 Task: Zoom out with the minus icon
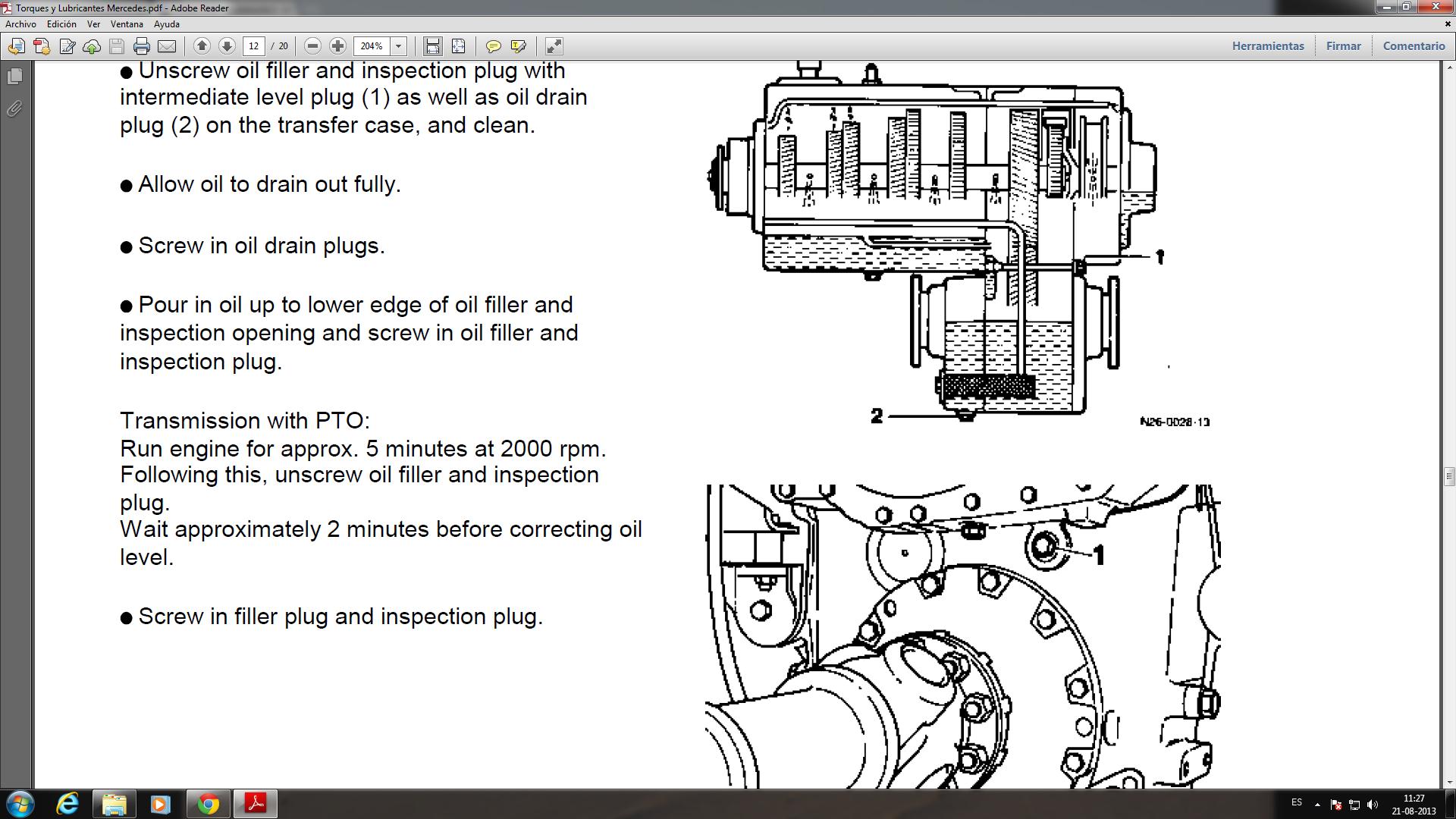point(312,46)
